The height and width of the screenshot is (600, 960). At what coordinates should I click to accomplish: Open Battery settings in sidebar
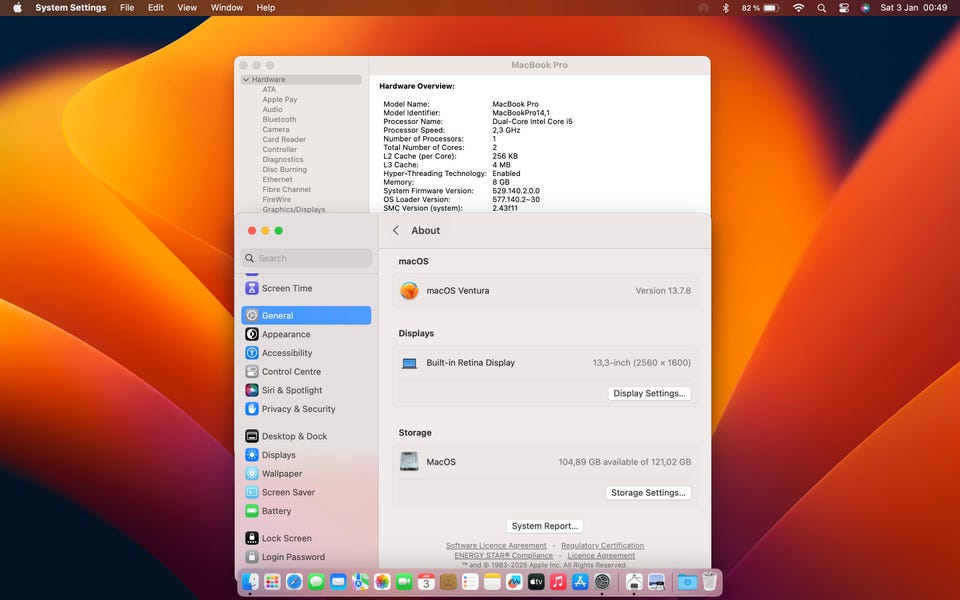tap(276, 511)
